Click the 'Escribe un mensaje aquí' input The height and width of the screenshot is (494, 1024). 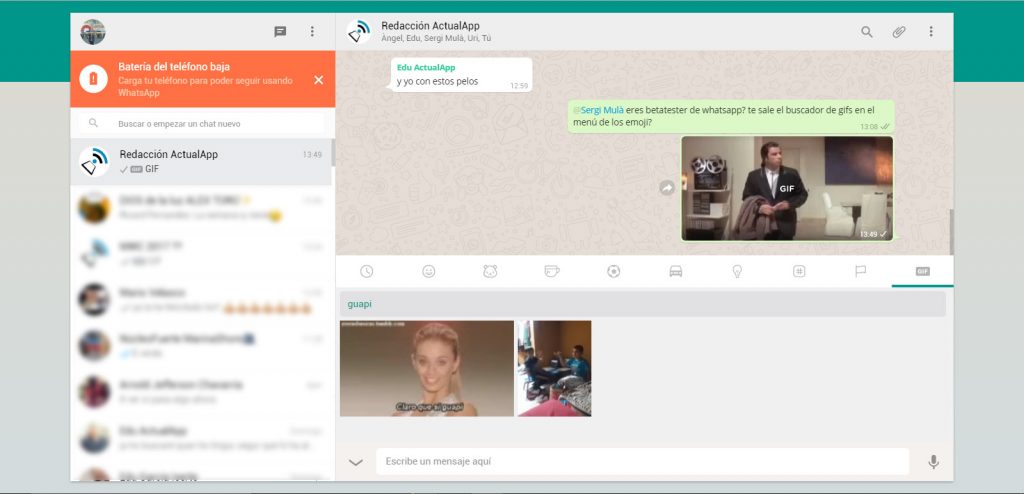click(x=642, y=461)
